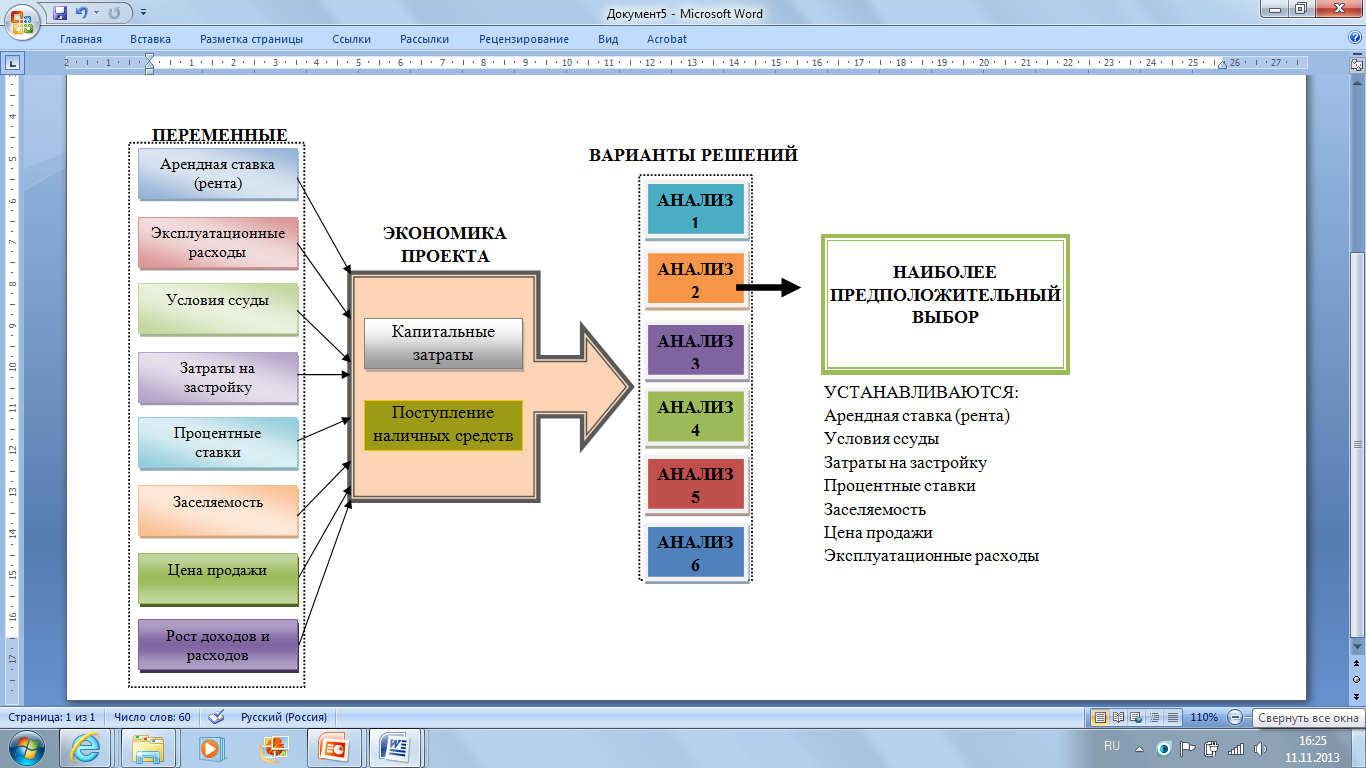Switch to Разметка страницы tab
The height and width of the screenshot is (768, 1366).
coord(251,39)
